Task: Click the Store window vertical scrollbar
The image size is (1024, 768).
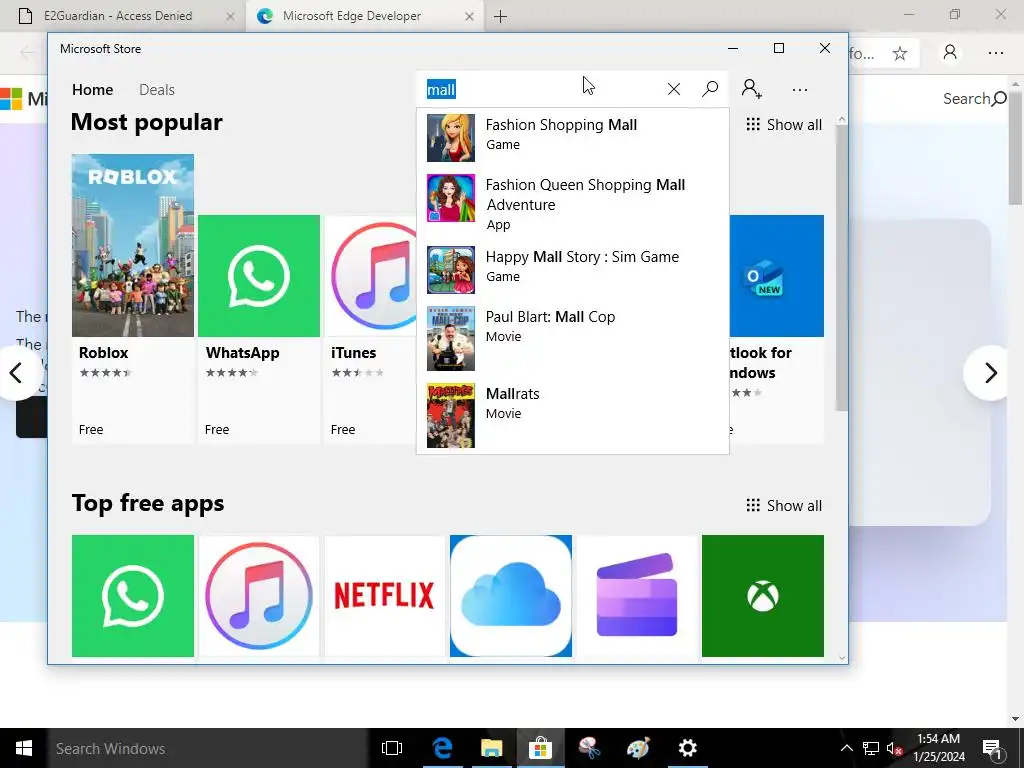Action: pos(841,268)
